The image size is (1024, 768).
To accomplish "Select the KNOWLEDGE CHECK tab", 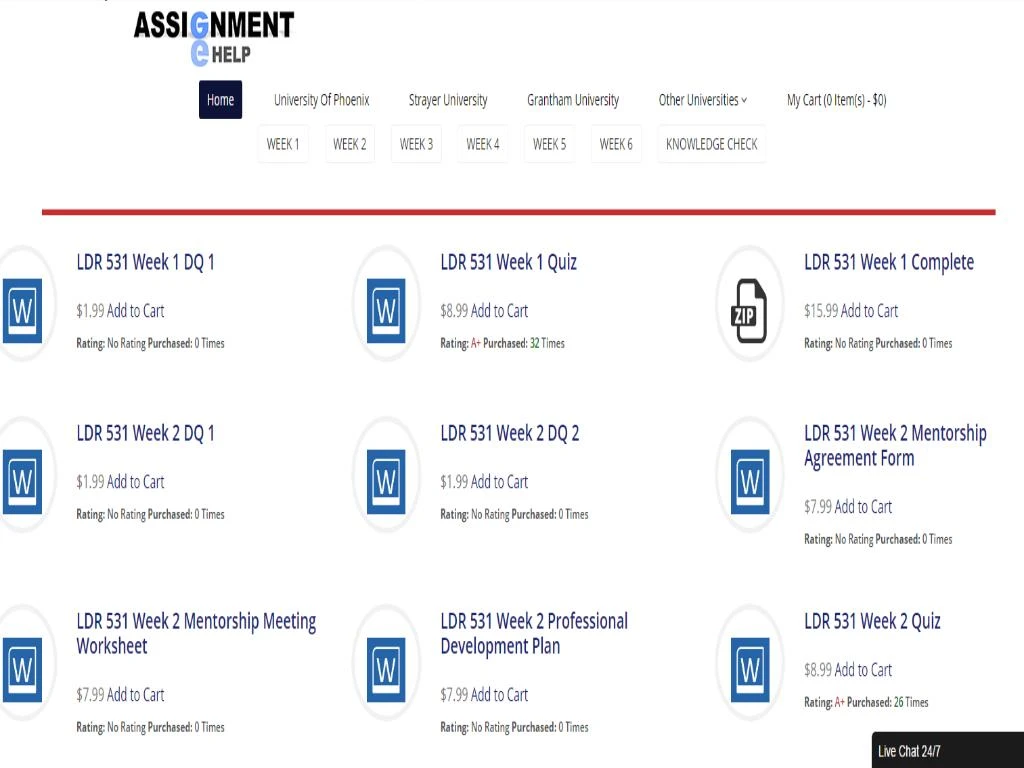I will [712, 144].
